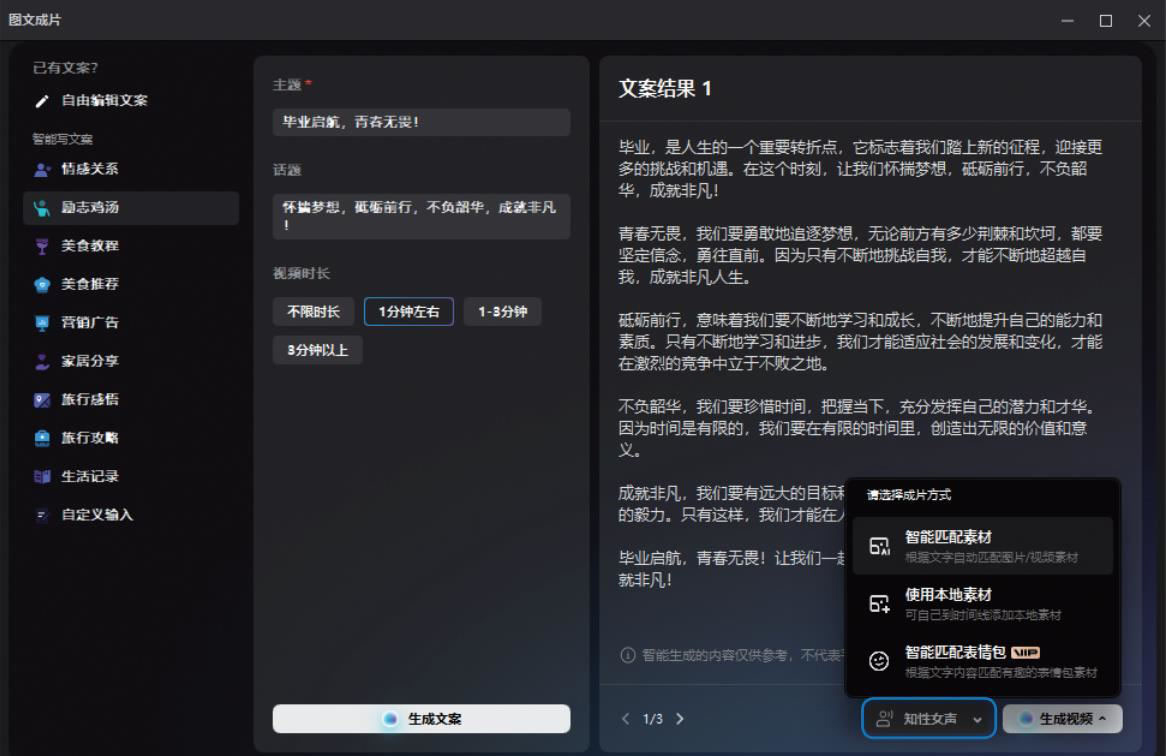
Task: Click the 话题 input field
Action: click(x=422, y=216)
